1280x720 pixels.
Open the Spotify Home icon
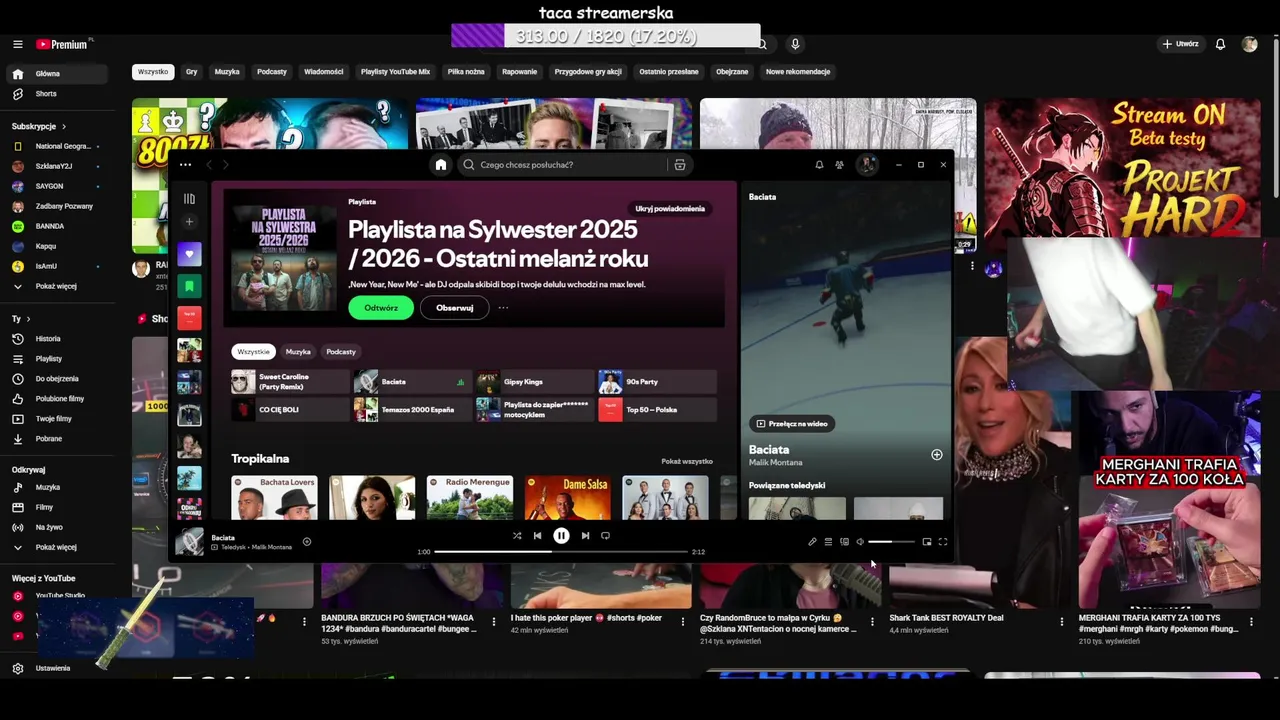point(440,165)
